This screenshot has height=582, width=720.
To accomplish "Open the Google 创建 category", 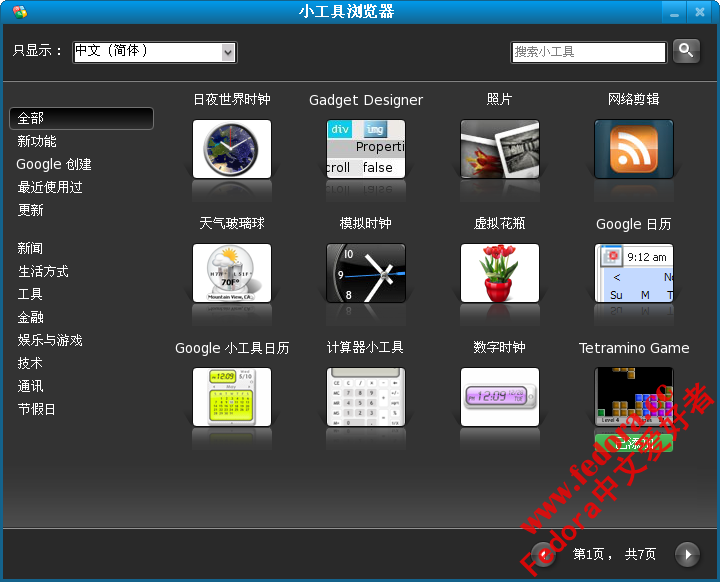I will 54,165.
